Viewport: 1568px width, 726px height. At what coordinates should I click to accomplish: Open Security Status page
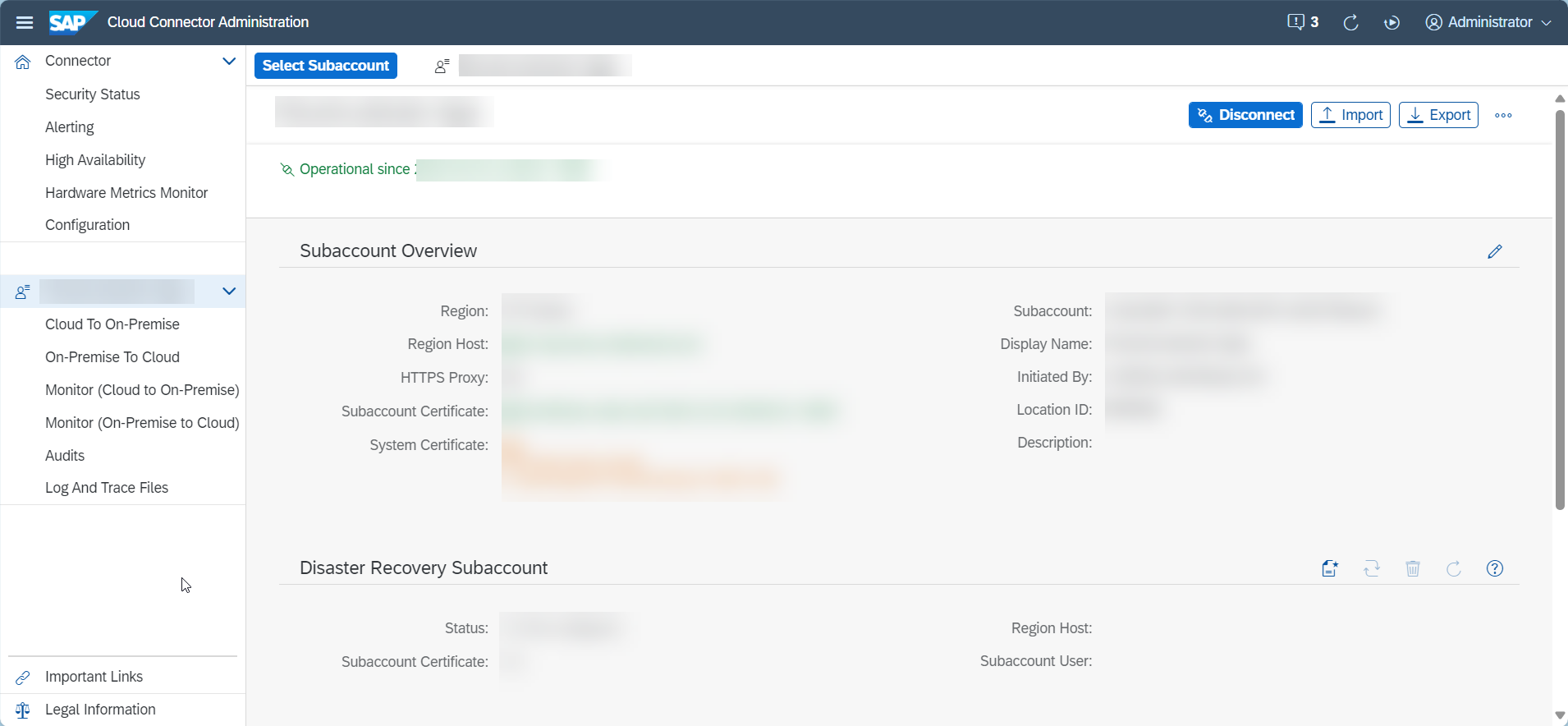(x=93, y=94)
